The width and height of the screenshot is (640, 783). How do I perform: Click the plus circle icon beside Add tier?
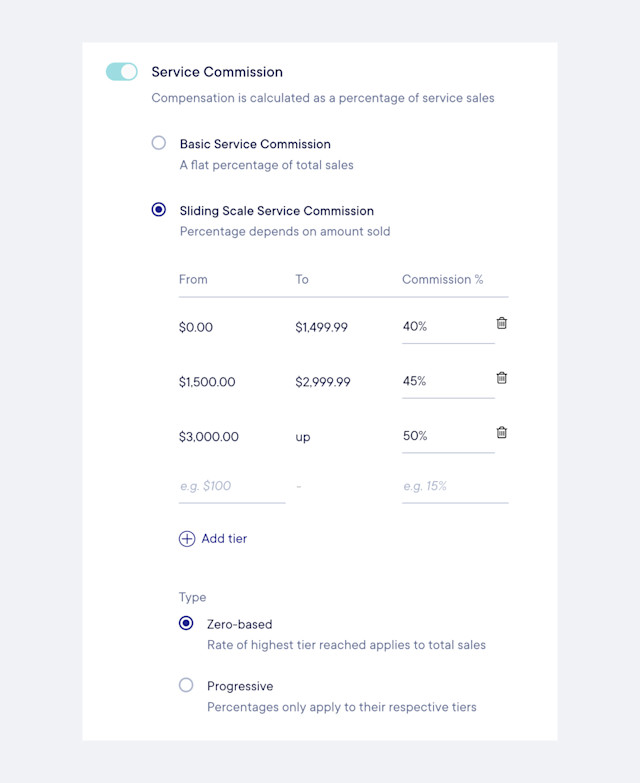click(x=187, y=539)
